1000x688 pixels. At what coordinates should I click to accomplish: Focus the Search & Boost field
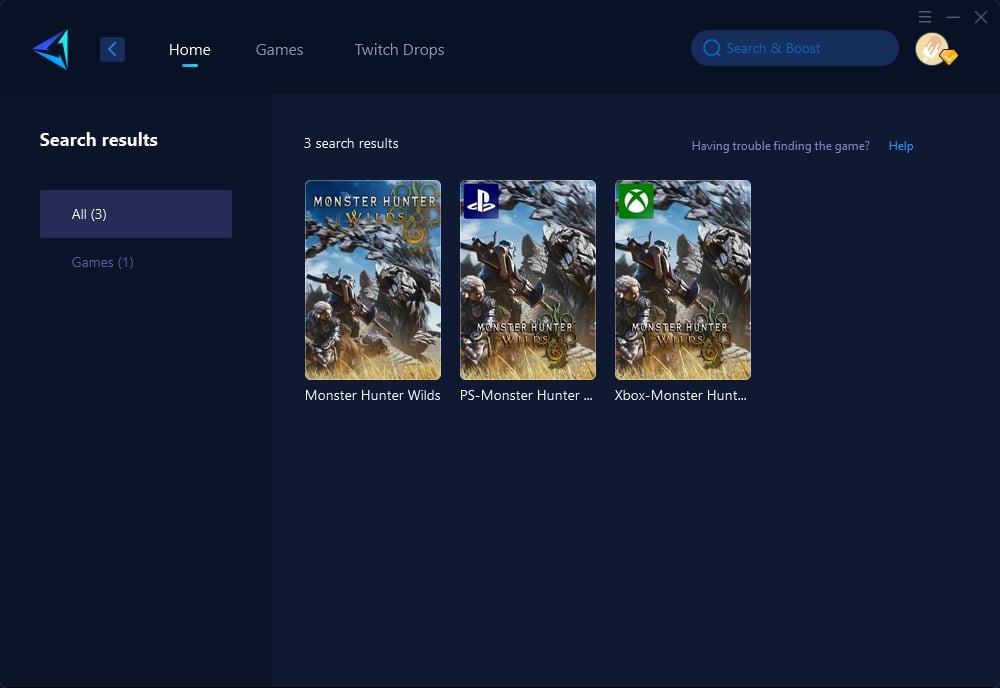[795, 48]
